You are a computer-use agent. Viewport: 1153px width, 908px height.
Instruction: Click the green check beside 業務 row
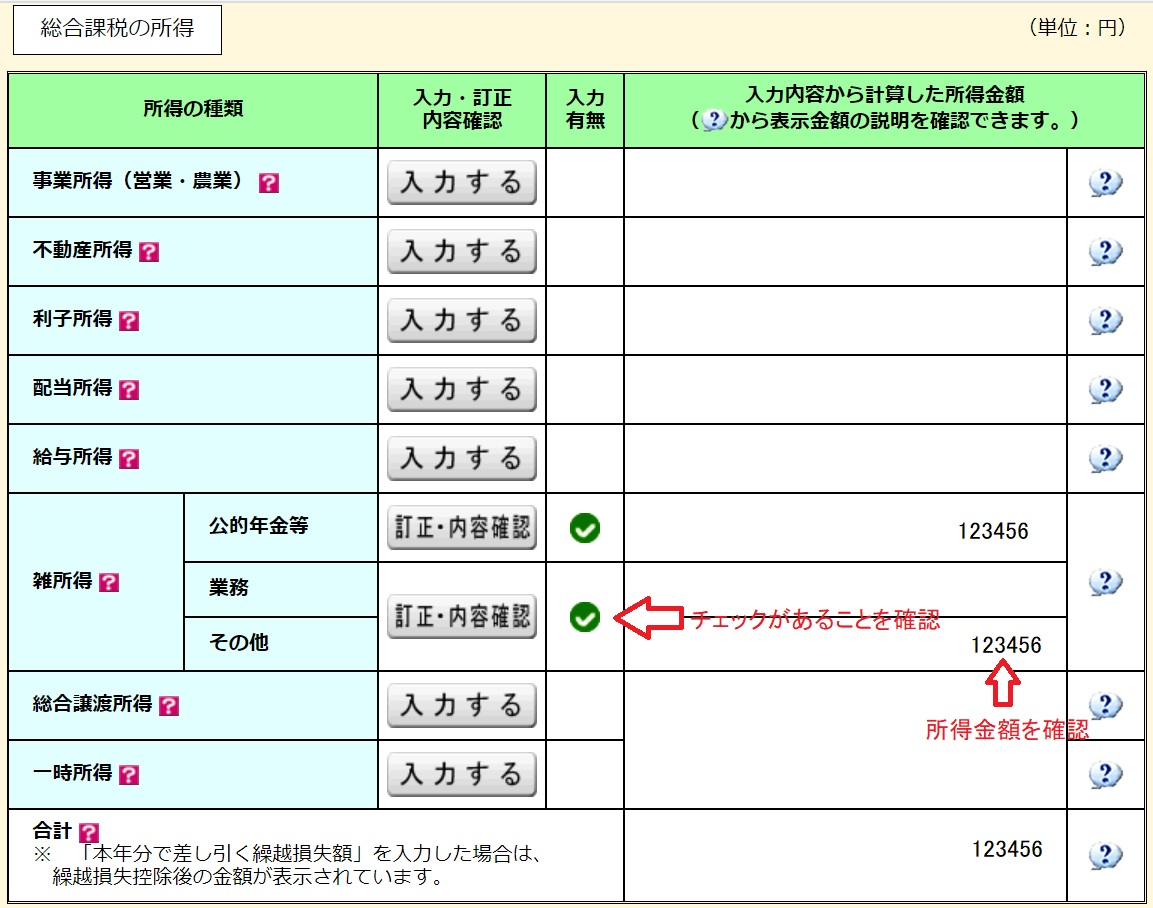585,617
